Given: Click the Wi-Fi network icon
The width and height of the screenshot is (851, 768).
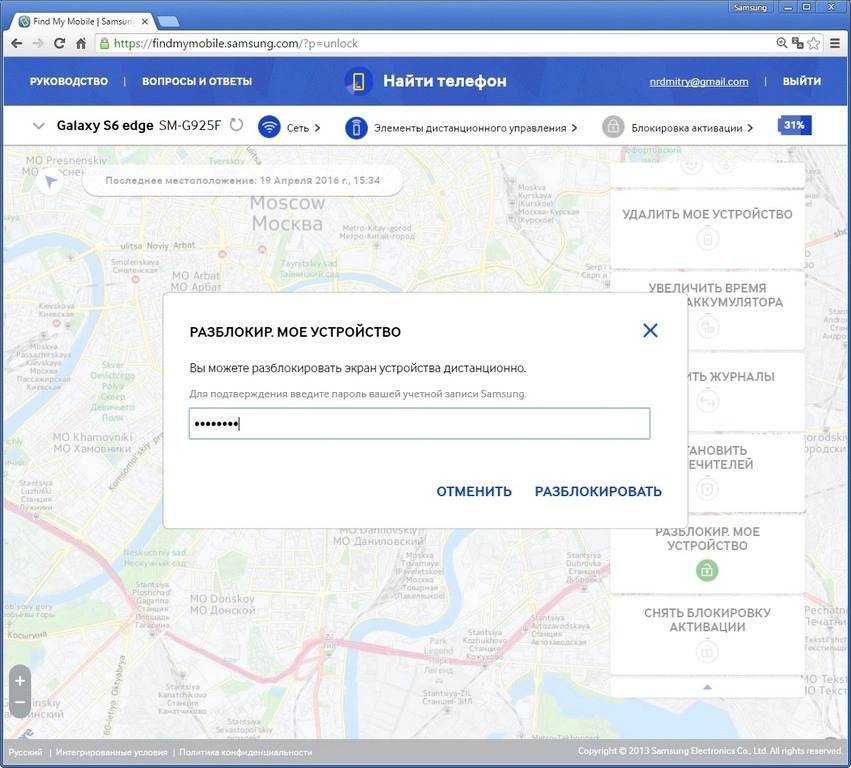Looking at the screenshot, I should tap(269, 127).
